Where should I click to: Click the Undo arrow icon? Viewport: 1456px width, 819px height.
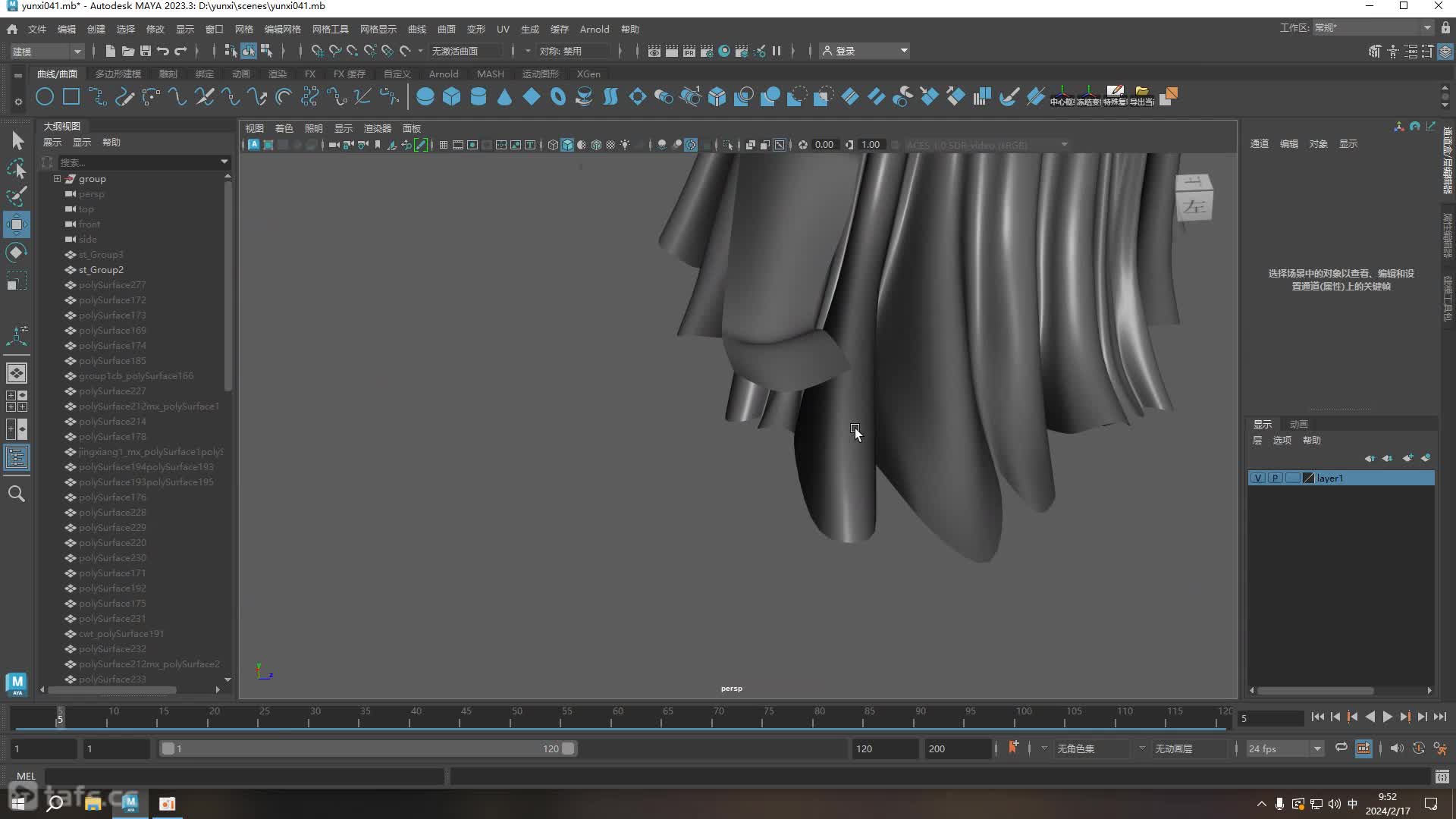[163, 51]
